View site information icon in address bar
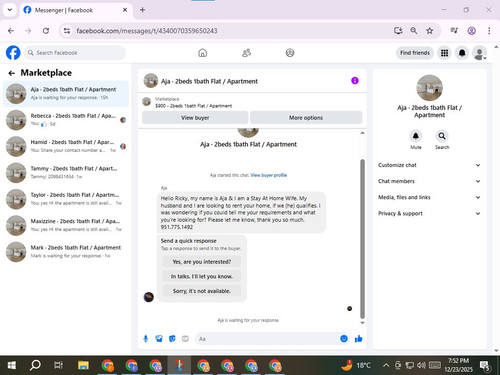This screenshot has height=375, width=500. point(67,31)
